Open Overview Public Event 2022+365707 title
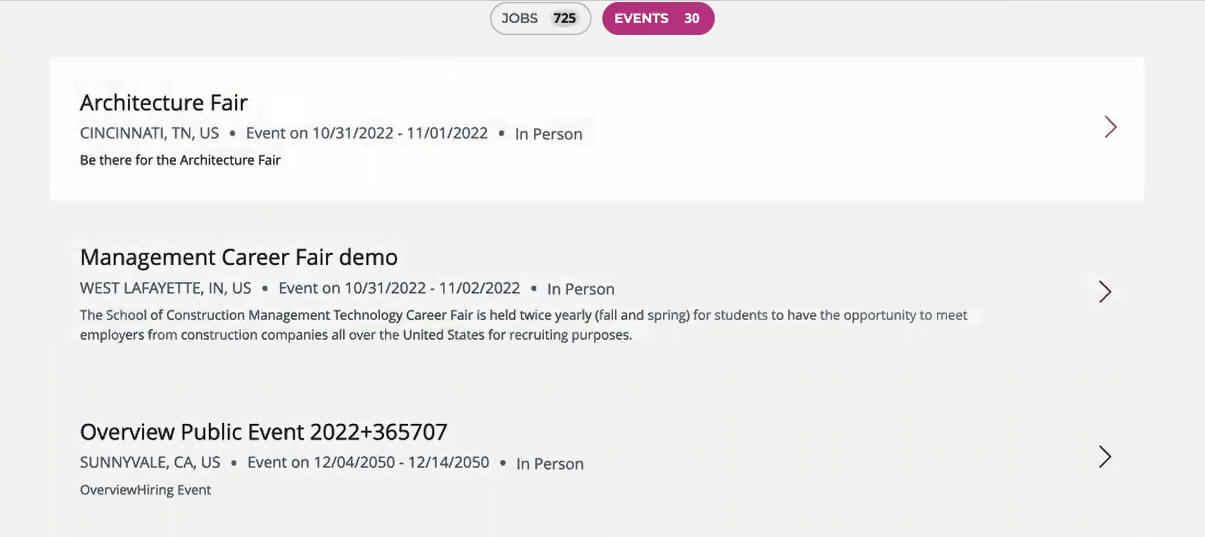Viewport: 1205px width, 537px height. [x=263, y=432]
